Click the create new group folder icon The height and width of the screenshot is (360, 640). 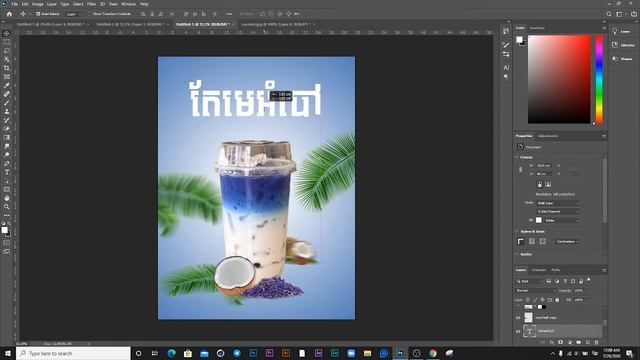coord(579,342)
